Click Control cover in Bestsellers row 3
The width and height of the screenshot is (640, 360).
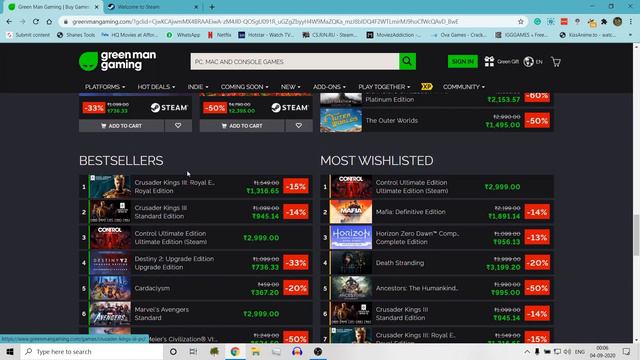coord(110,237)
